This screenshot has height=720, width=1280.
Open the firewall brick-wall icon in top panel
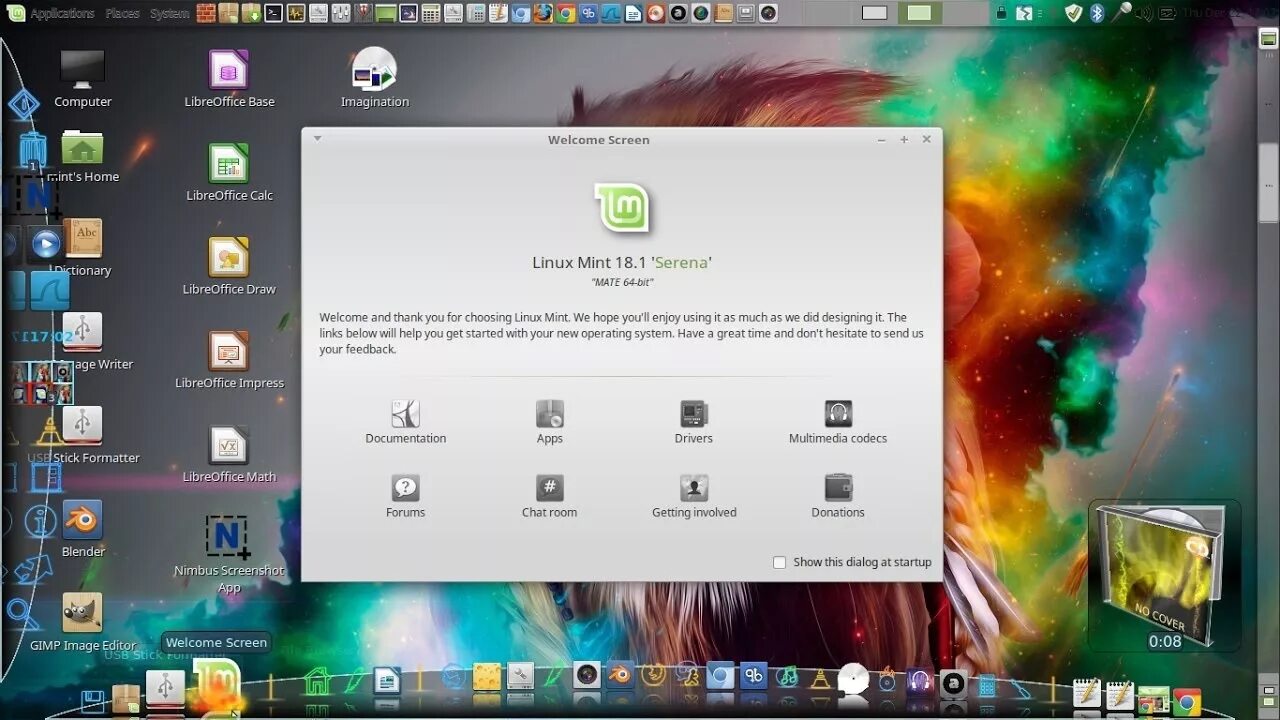tap(205, 13)
